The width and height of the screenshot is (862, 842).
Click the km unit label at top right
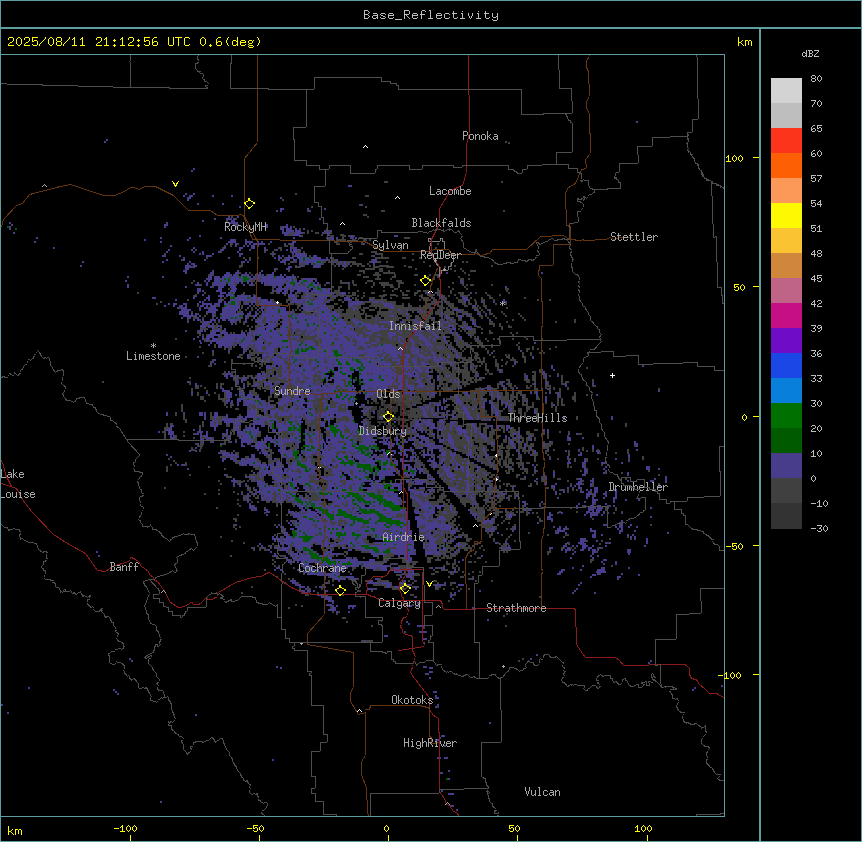pos(745,42)
